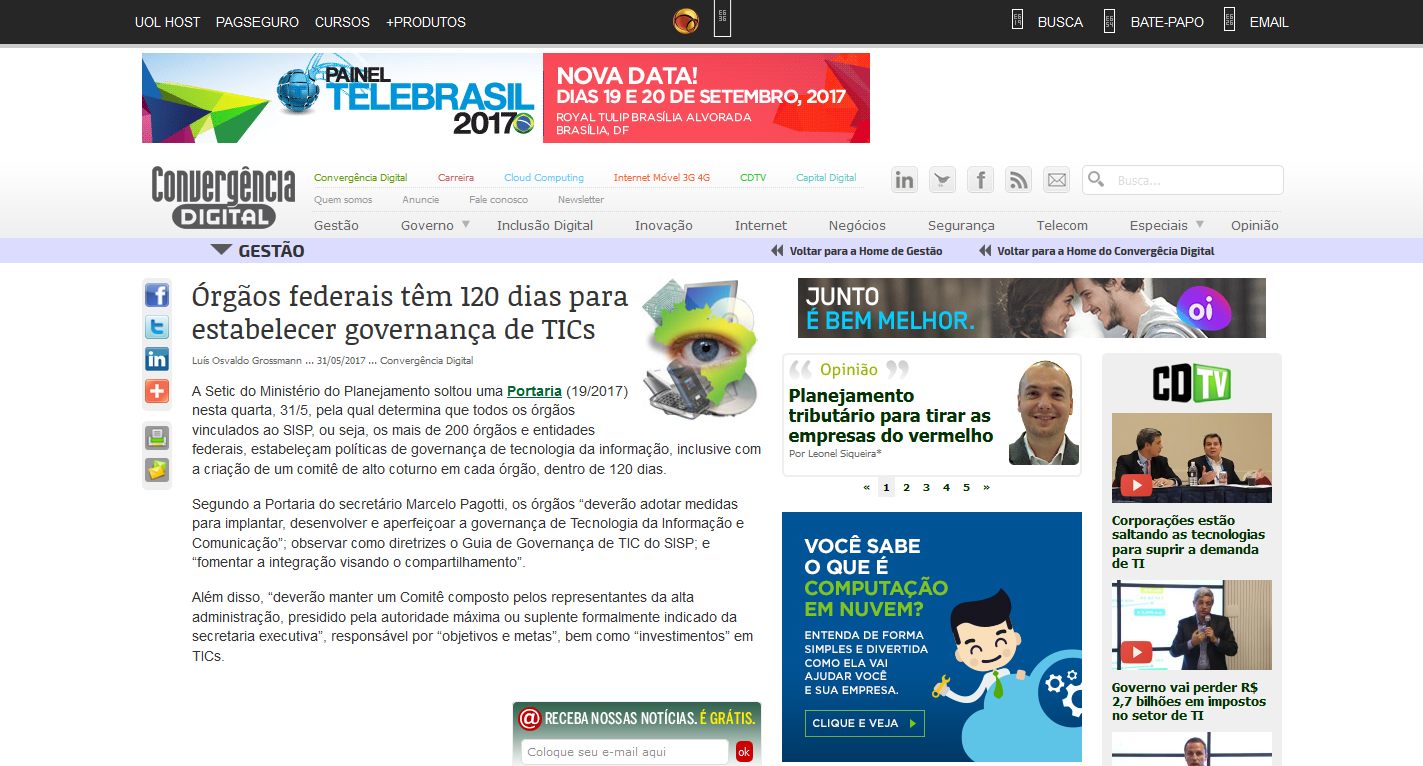Screen dimensions: 1423x766
Task: Print this article using printer icon
Action: click(157, 437)
